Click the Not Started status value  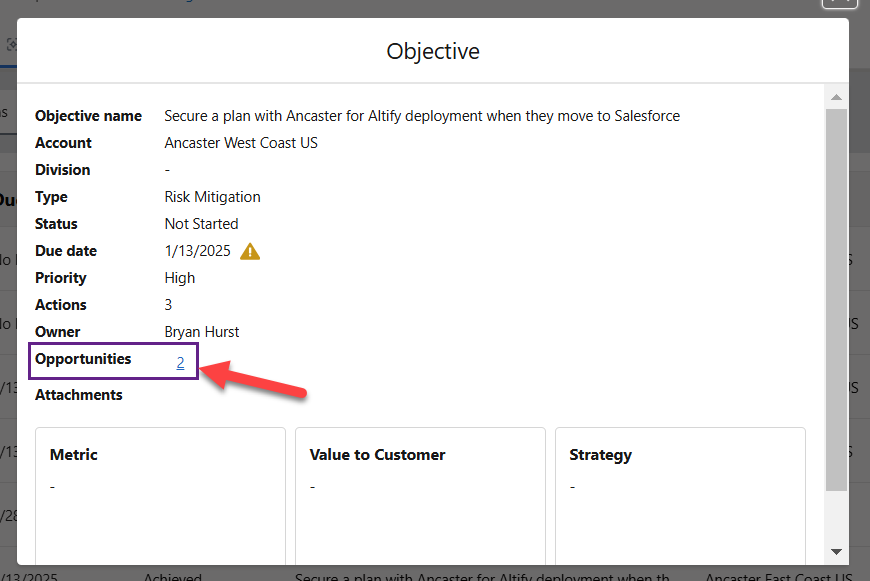point(201,224)
